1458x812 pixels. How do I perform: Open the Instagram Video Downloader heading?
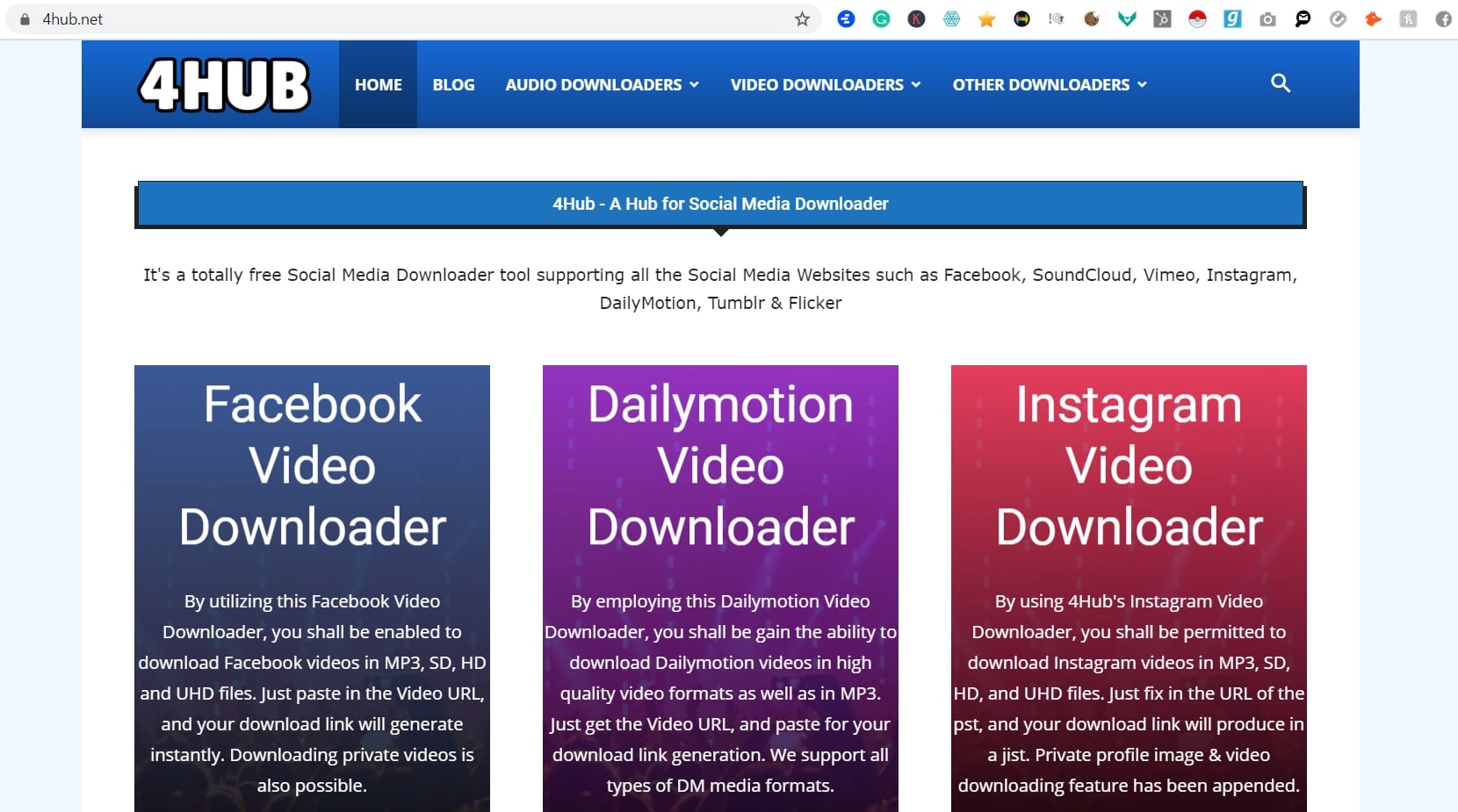point(1129,465)
